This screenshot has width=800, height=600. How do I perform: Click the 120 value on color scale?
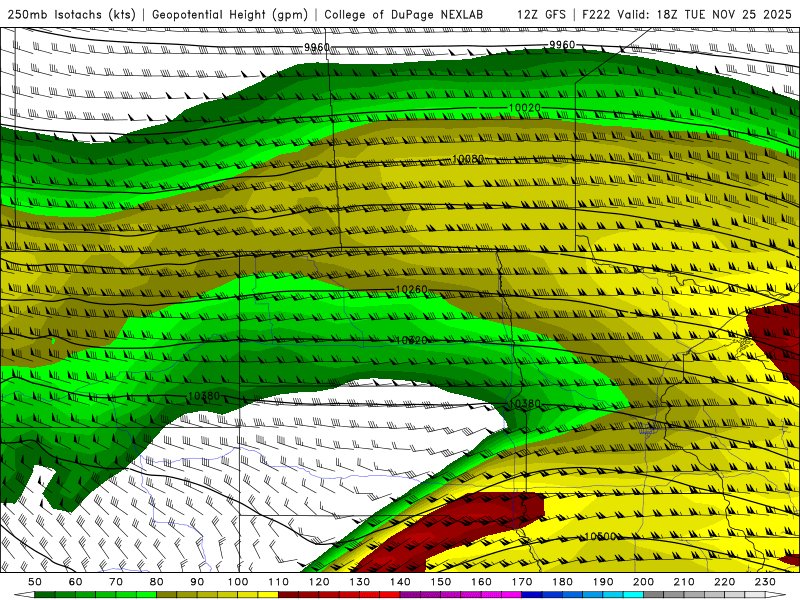319,582
